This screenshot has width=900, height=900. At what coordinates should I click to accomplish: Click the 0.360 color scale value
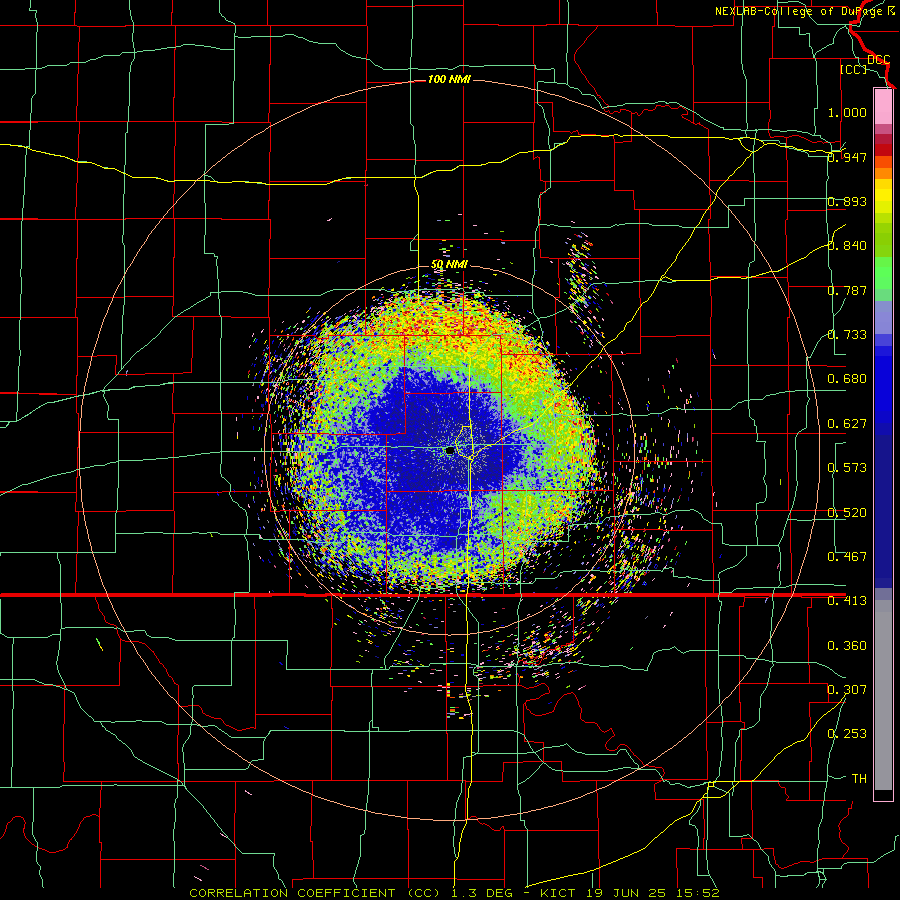click(847, 646)
